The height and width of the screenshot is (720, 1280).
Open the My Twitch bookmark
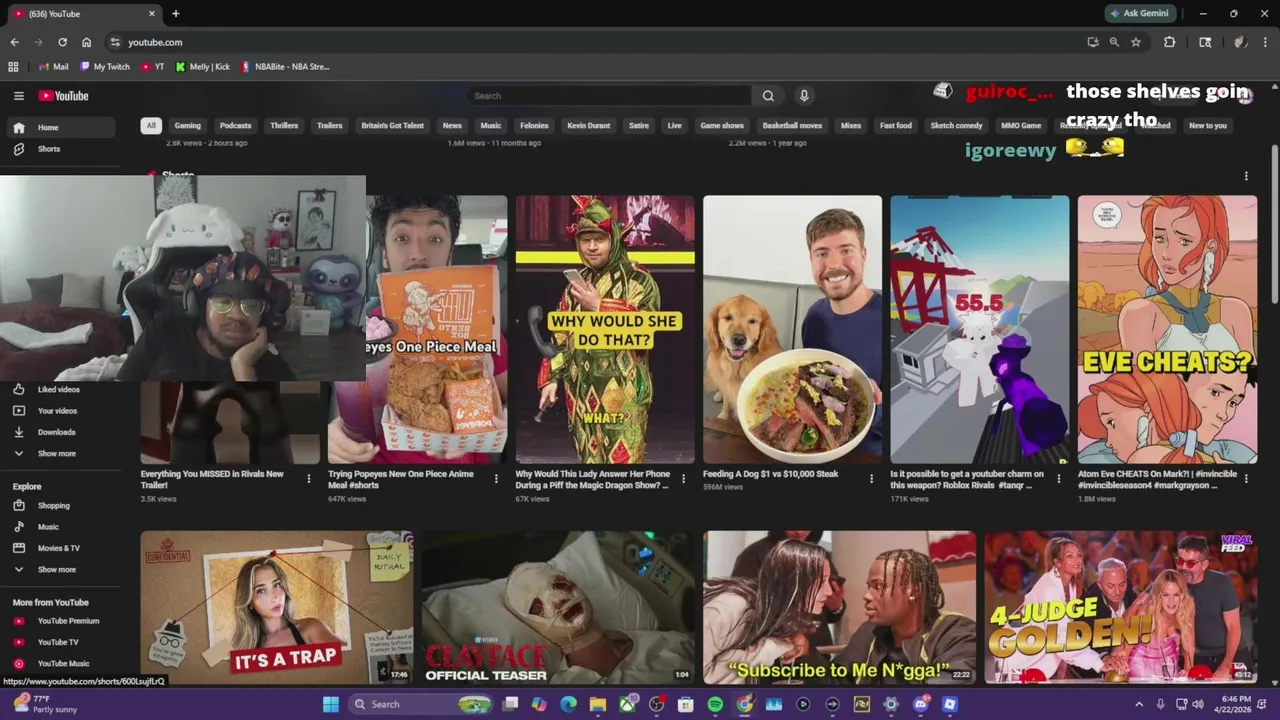[105, 67]
